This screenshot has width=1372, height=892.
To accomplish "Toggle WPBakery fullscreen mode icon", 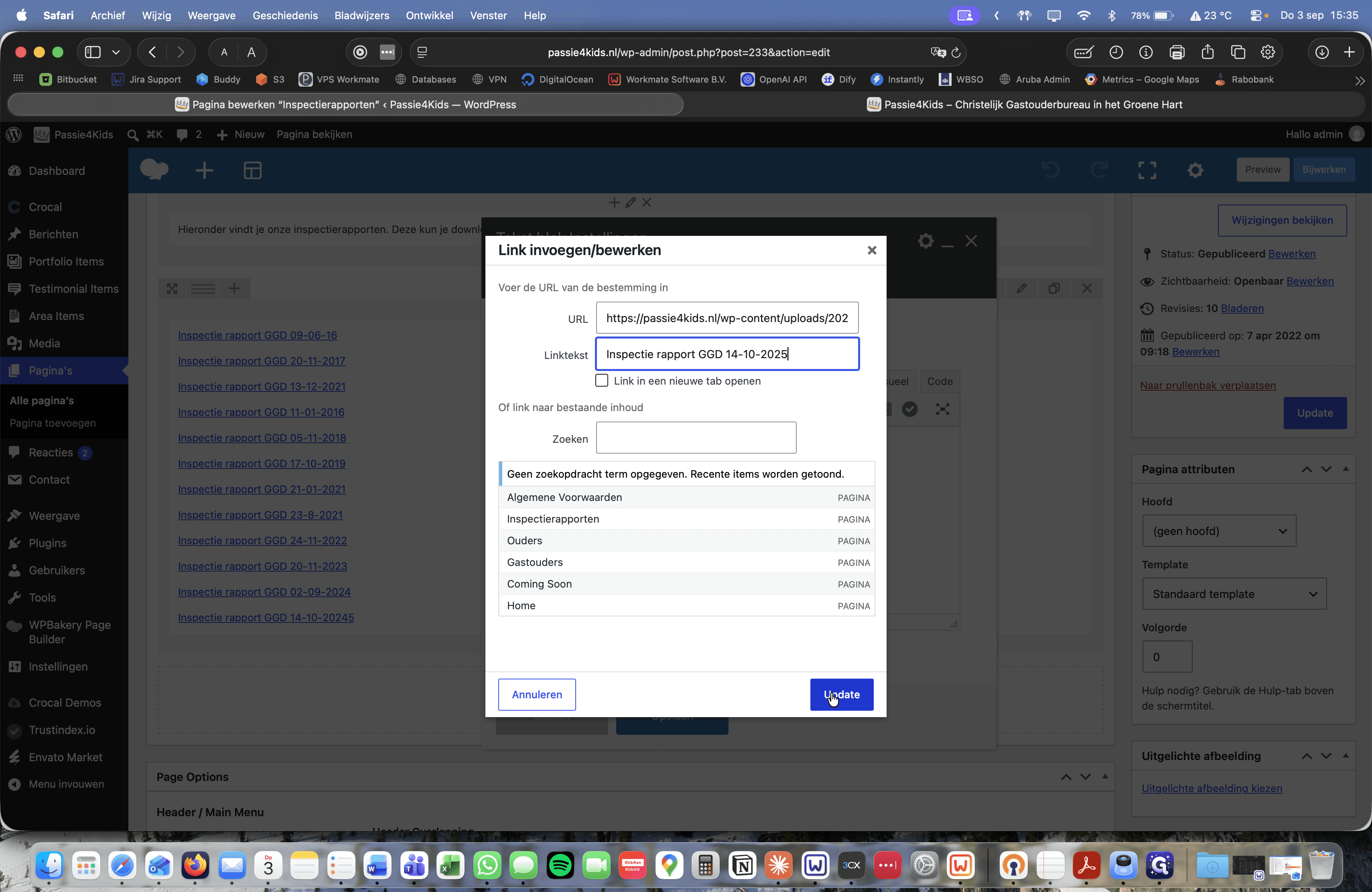I will pyautogui.click(x=1147, y=170).
